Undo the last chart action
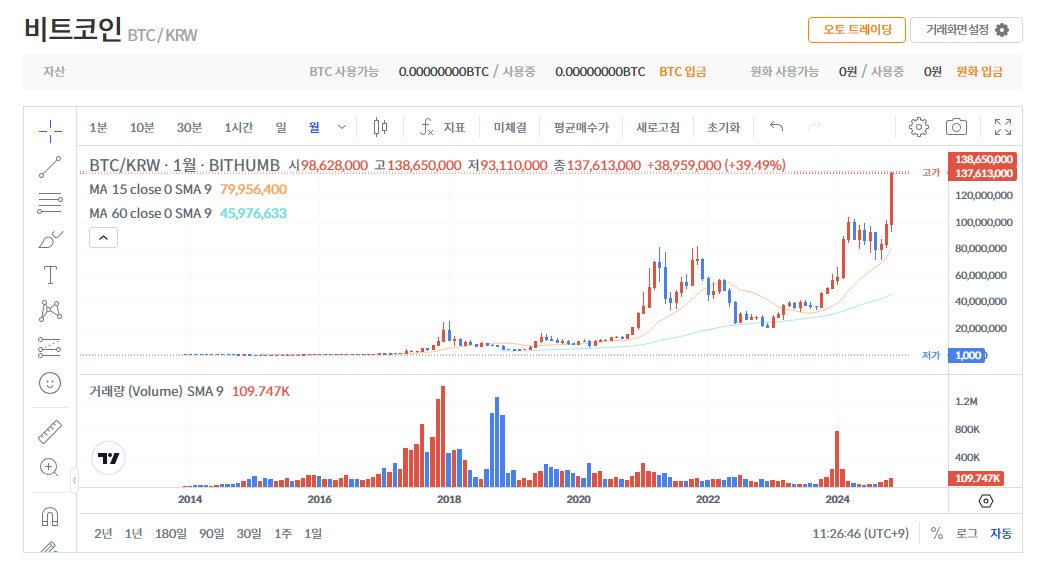 [776, 126]
